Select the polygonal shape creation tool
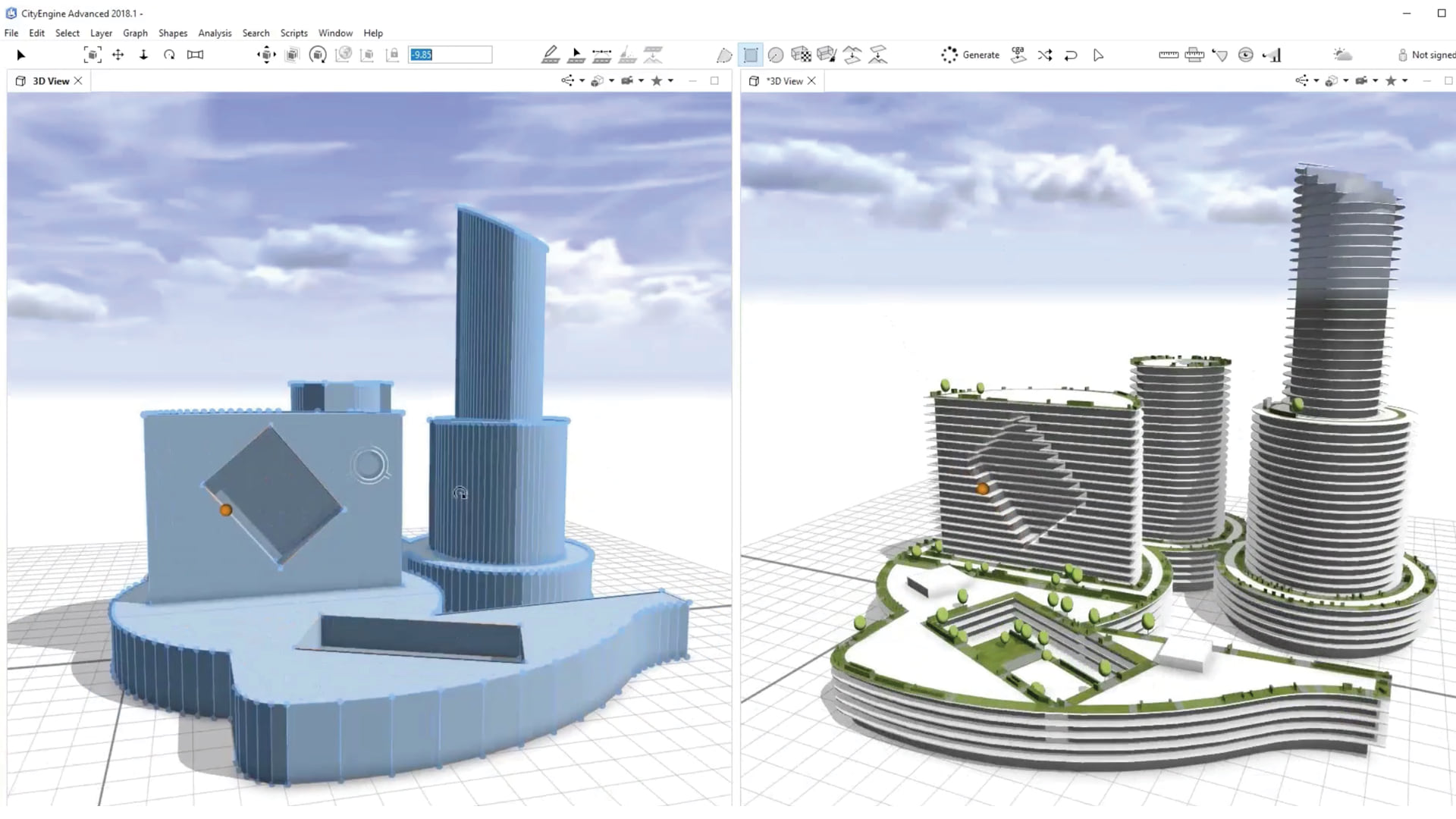This screenshot has width=1456, height=819. coord(725,55)
